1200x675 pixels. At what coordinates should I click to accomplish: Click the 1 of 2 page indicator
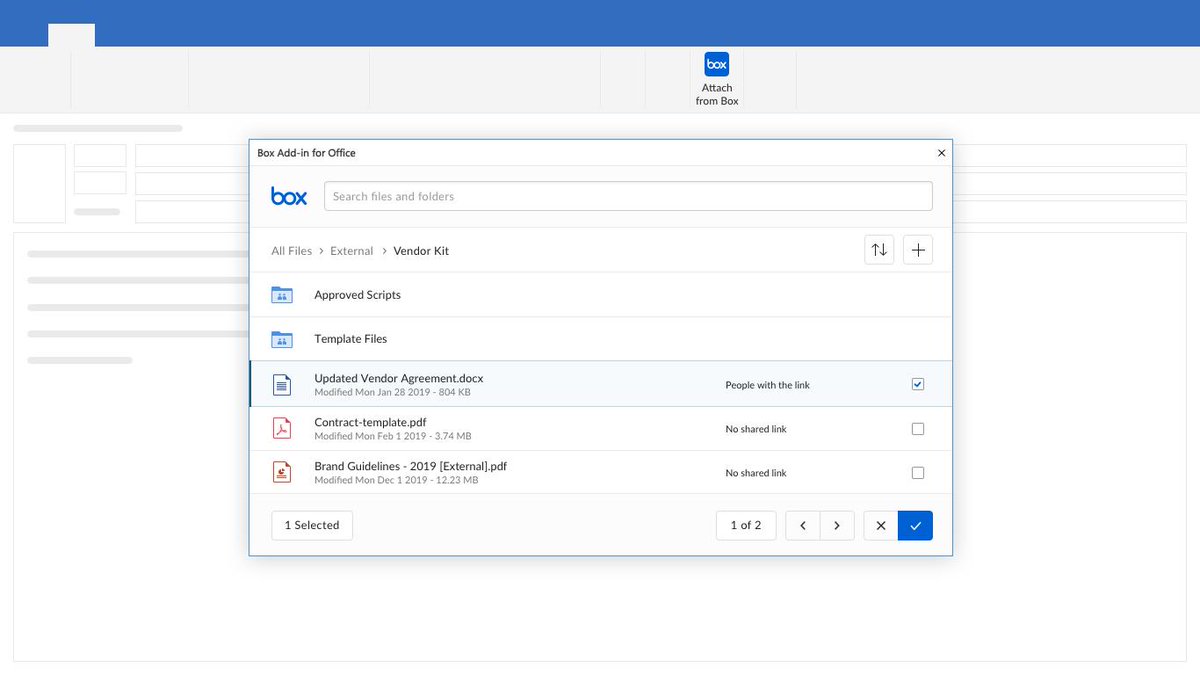tap(746, 525)
